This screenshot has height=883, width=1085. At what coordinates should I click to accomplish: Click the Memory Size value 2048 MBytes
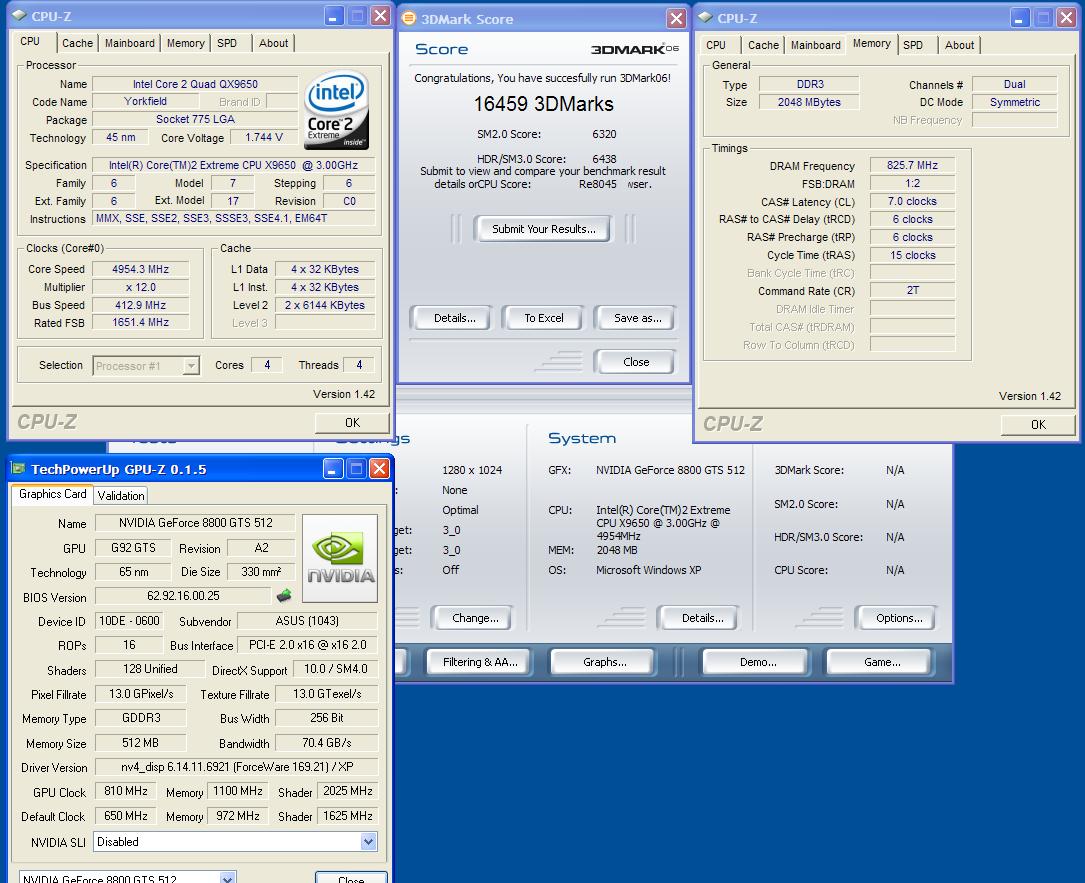(x=809, y=102)
